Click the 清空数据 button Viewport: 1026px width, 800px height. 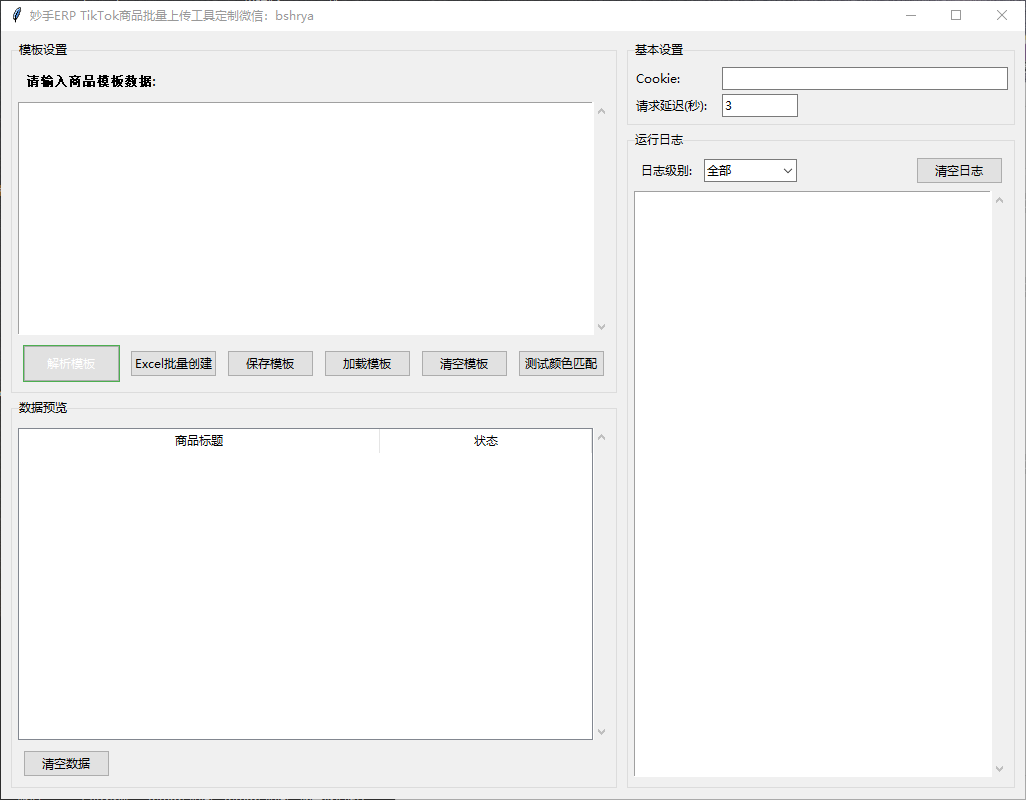tap(66, 764)
